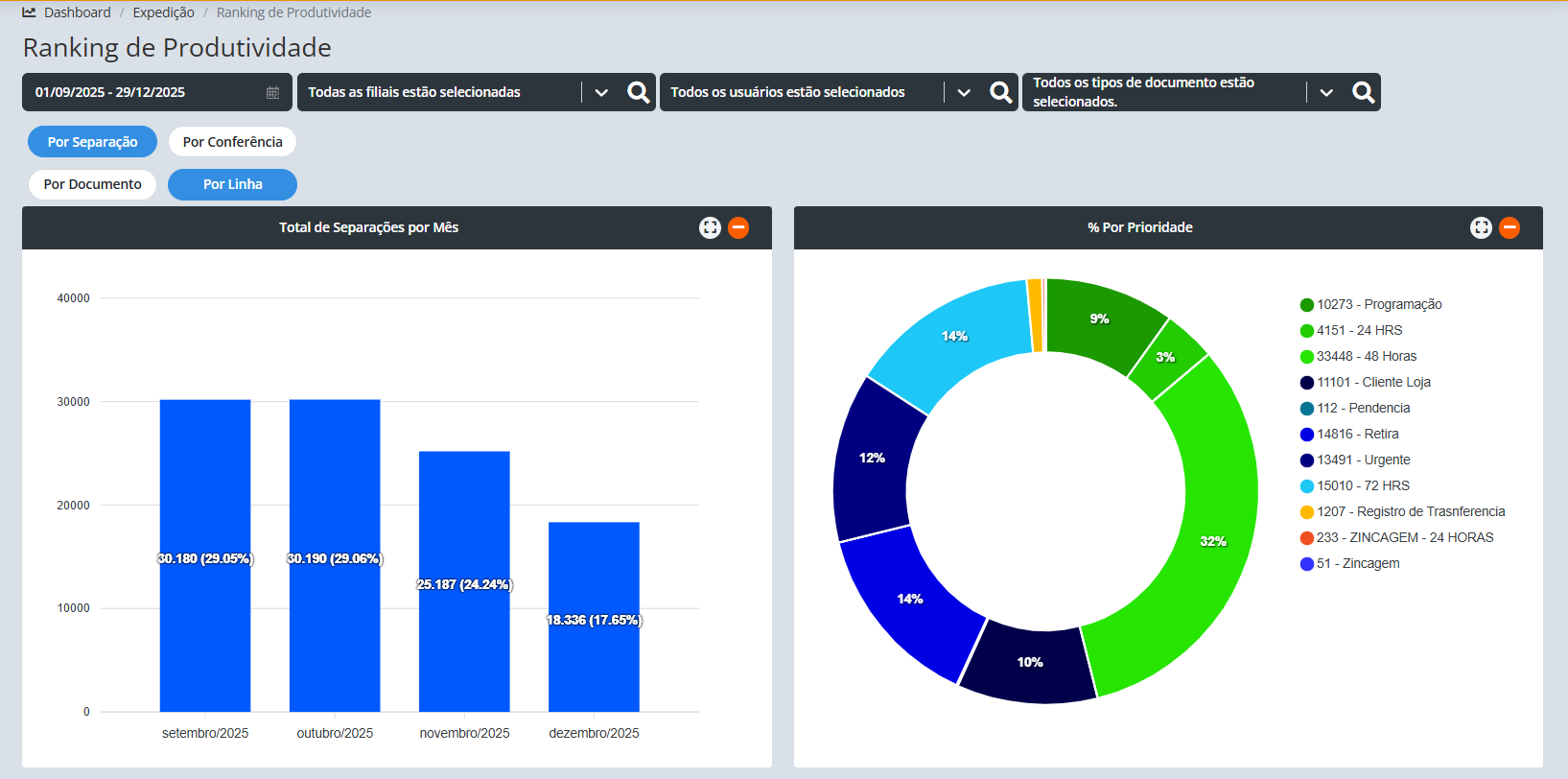
Task: Select the Por Documento grouping
Action: tap(92, 184)
